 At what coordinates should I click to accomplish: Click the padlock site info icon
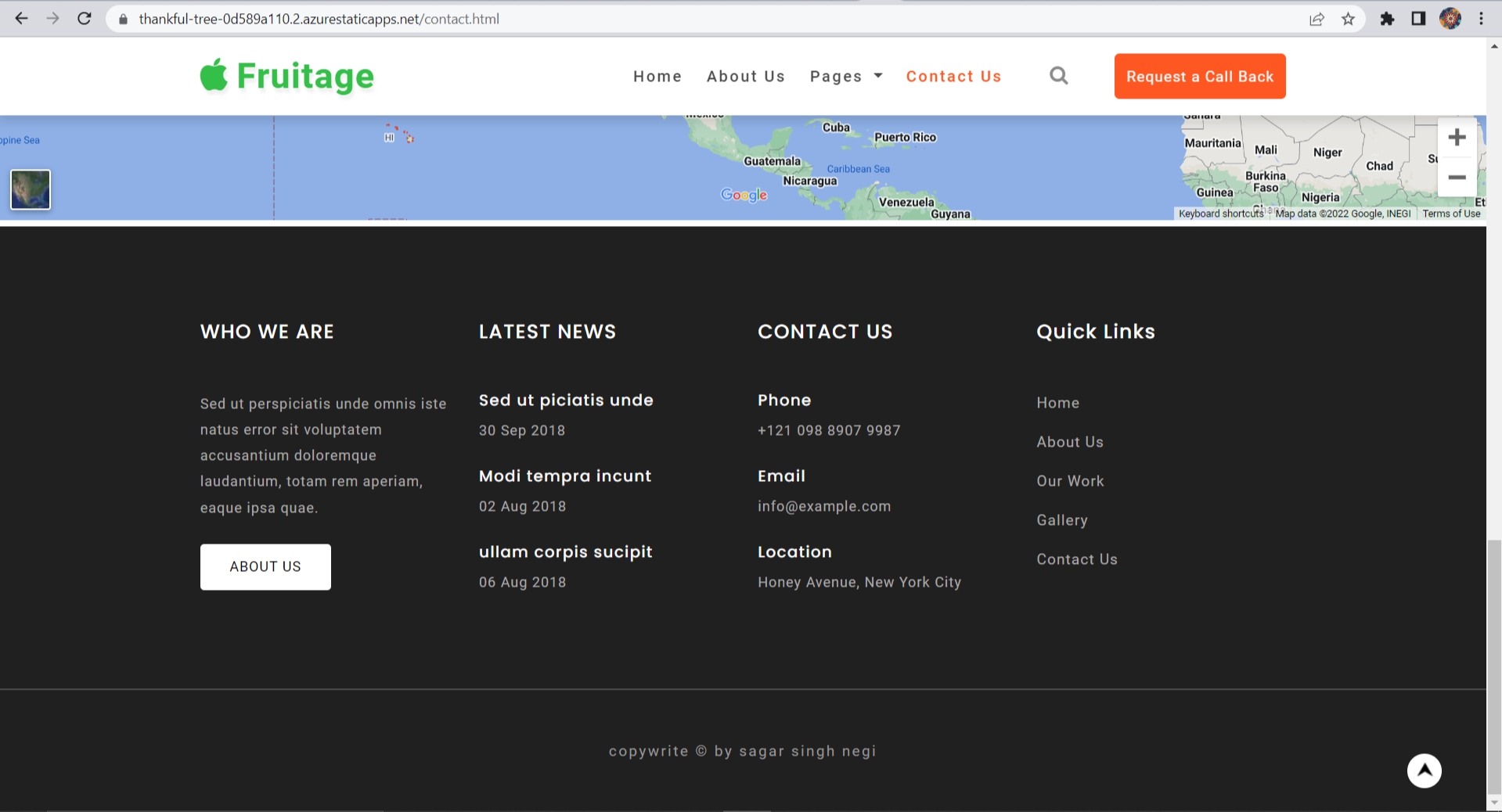pos(123,19)
